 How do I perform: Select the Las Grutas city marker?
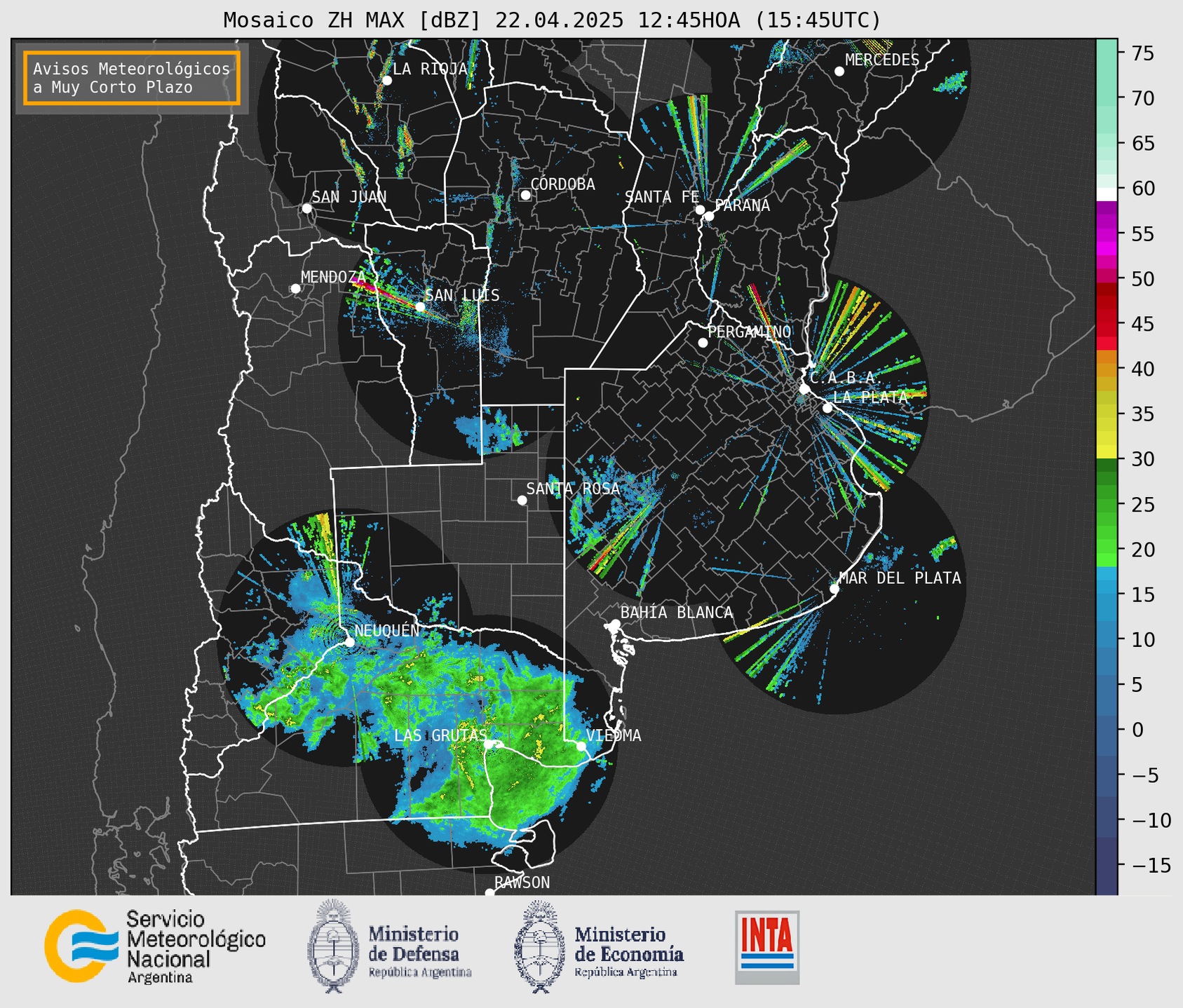click(x=489, y=744)
